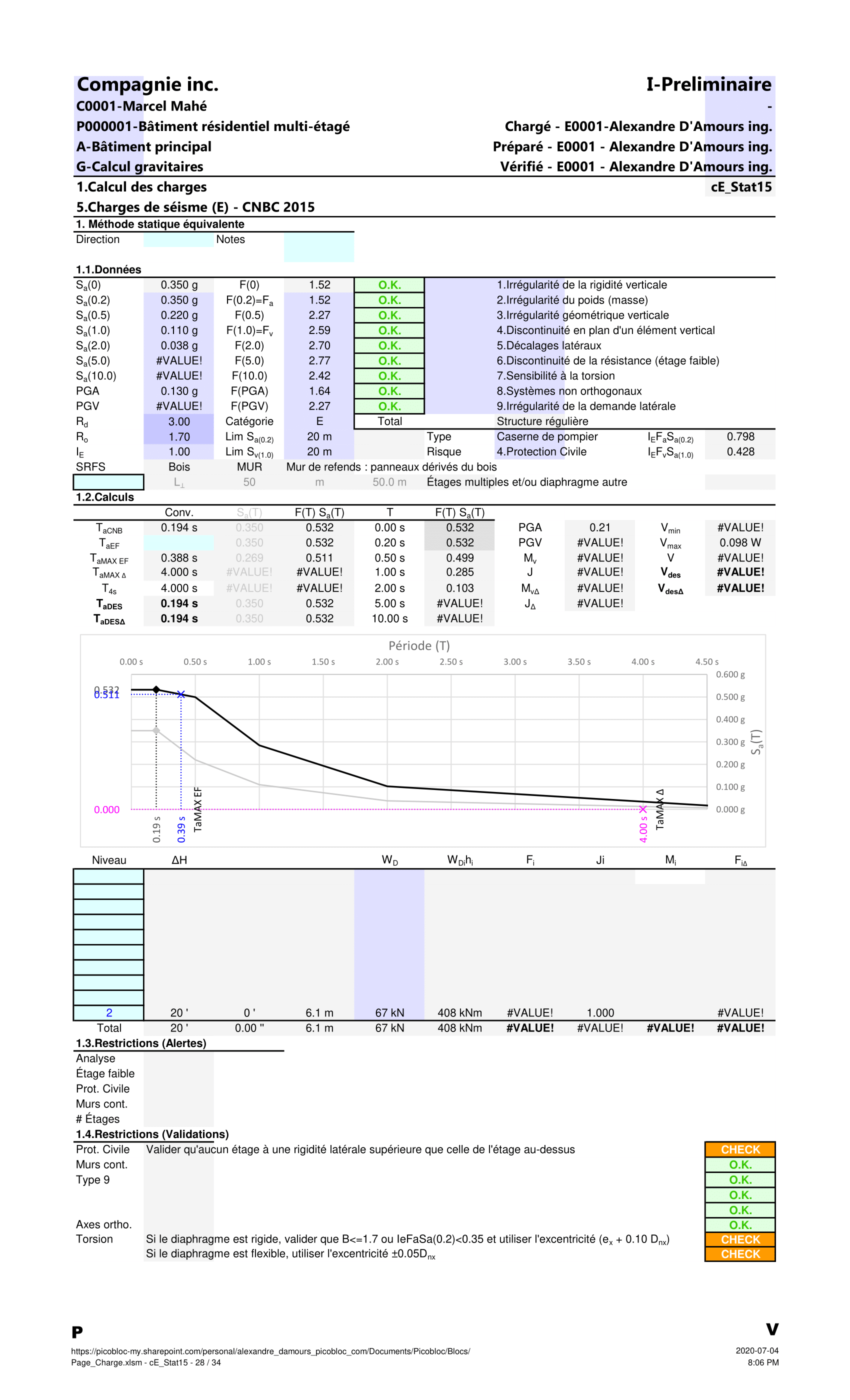The width and height of the screenshot is (850, 1400).
Task: Select '6.Discontinuité de la résistance (étage faible)'
Action: coord(608,361)
